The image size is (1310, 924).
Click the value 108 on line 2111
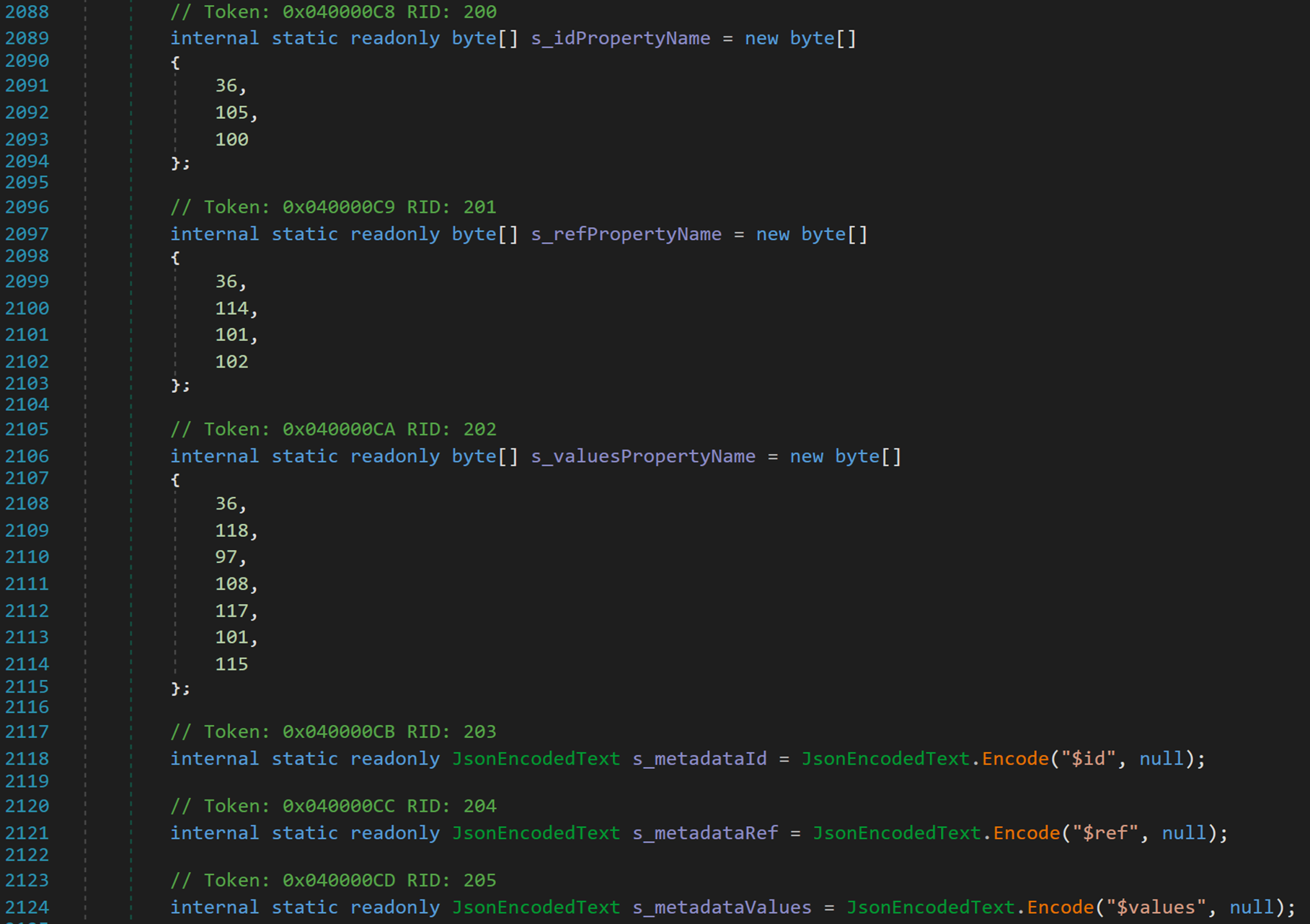[231, 584]
